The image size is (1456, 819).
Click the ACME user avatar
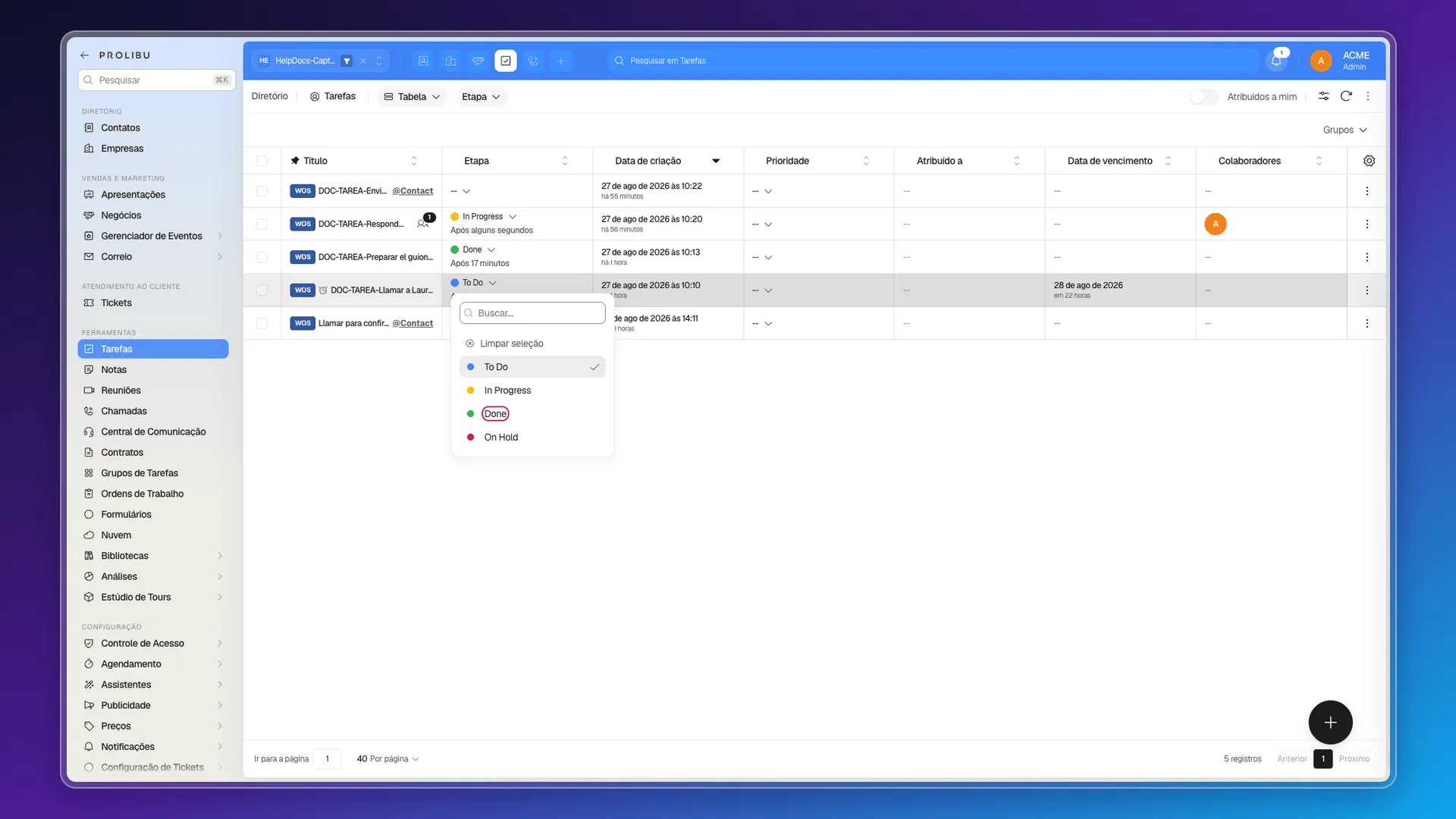click(1320, 61)
